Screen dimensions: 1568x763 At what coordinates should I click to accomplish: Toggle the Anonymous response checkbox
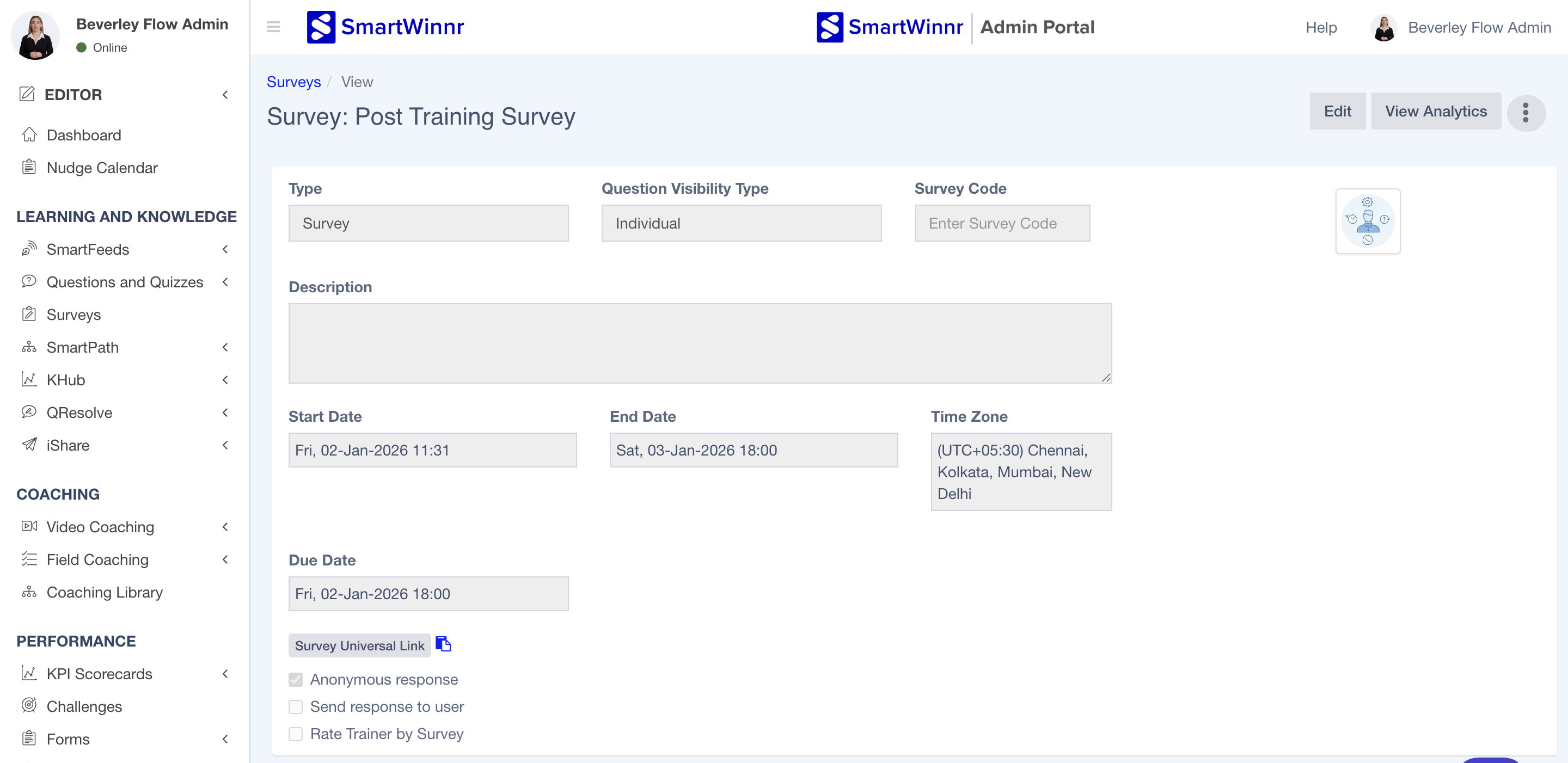[x=296, y=680]
